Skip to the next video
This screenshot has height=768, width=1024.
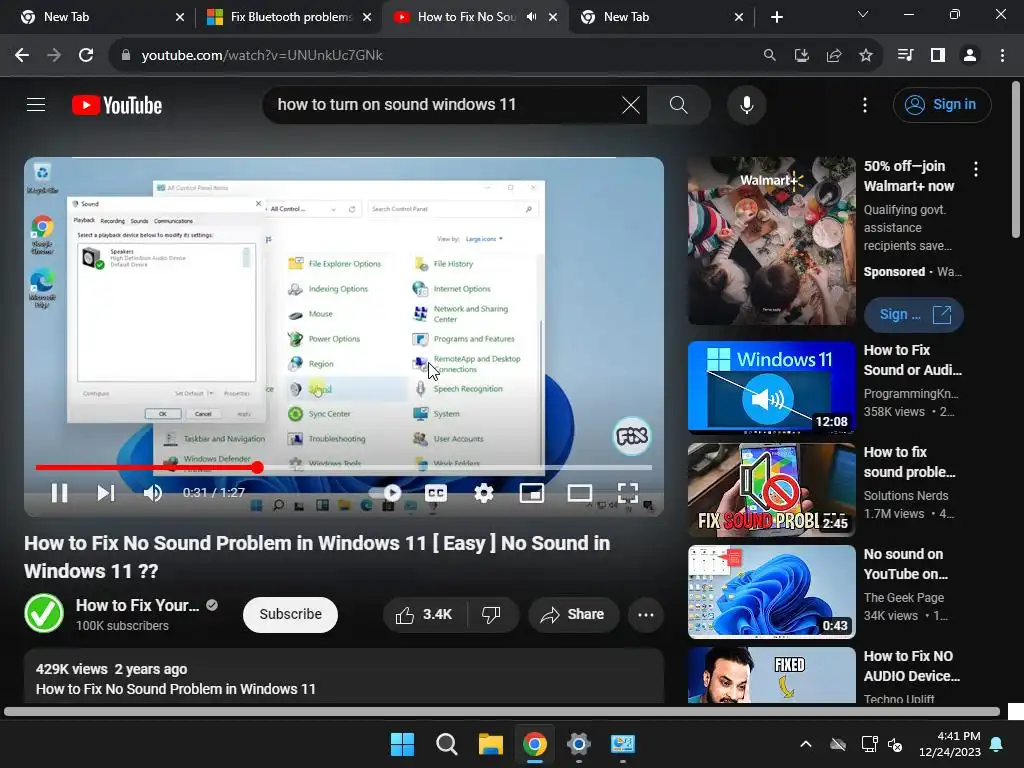tap(106, 493)
